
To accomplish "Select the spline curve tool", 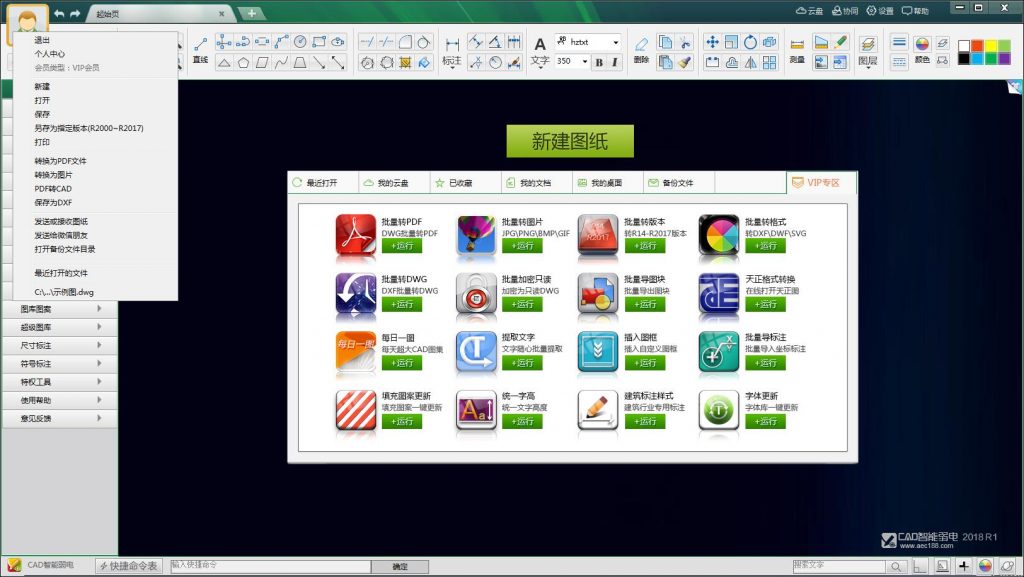I will [x=281, y=63].
